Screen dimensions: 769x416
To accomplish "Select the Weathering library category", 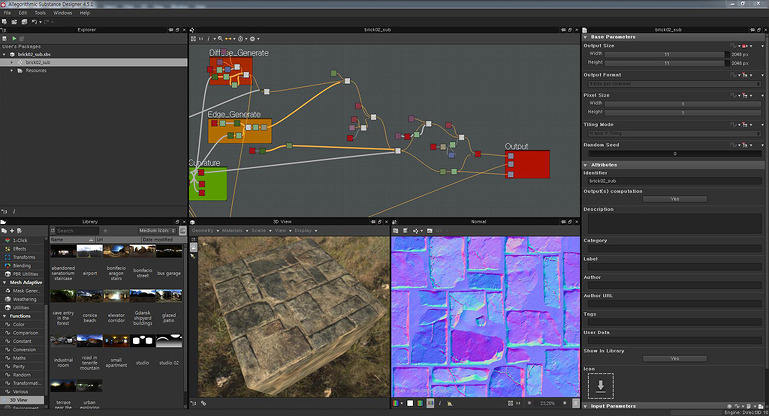I will click(25, 299).
